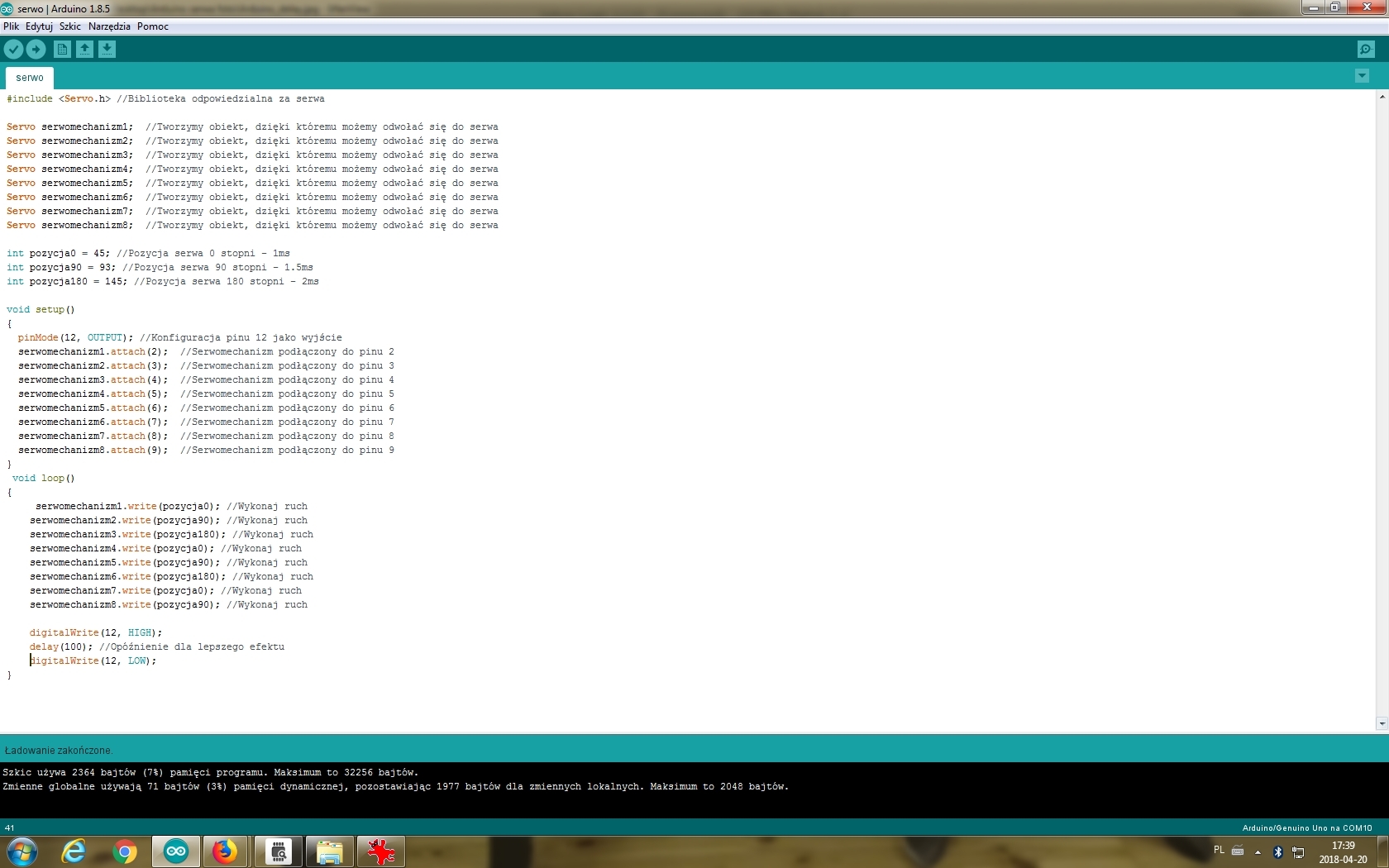
Task: Click the 'delay(100);' statement
Action: (x=61, y=647)
